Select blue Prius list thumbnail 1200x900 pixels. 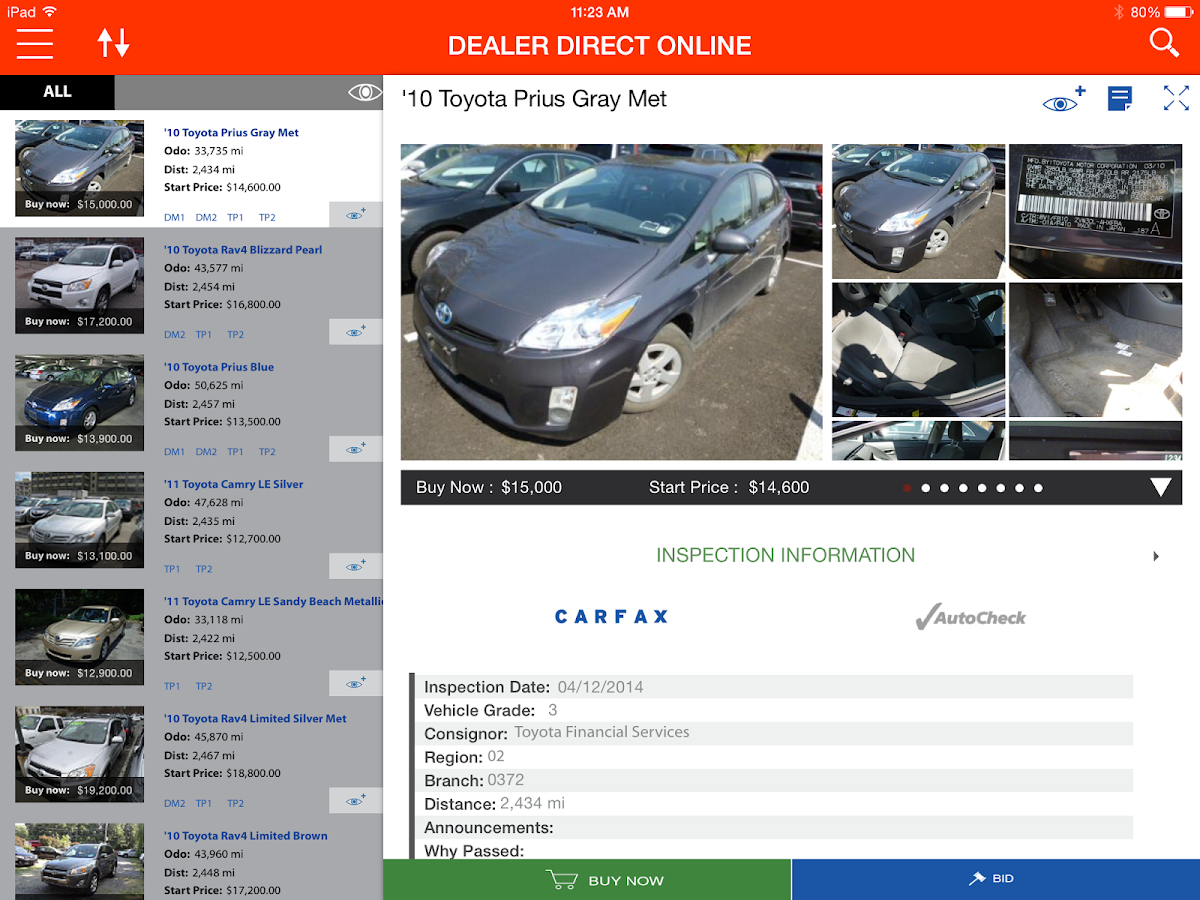80,402
